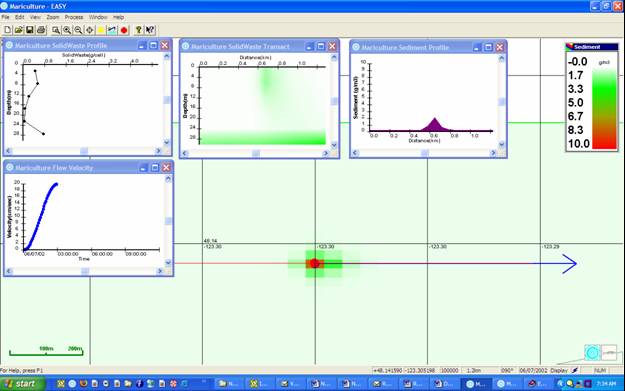This screenshot has width=625, height=391.
Task: Click the context help arrow-question icon
Action: coord(150,30)
